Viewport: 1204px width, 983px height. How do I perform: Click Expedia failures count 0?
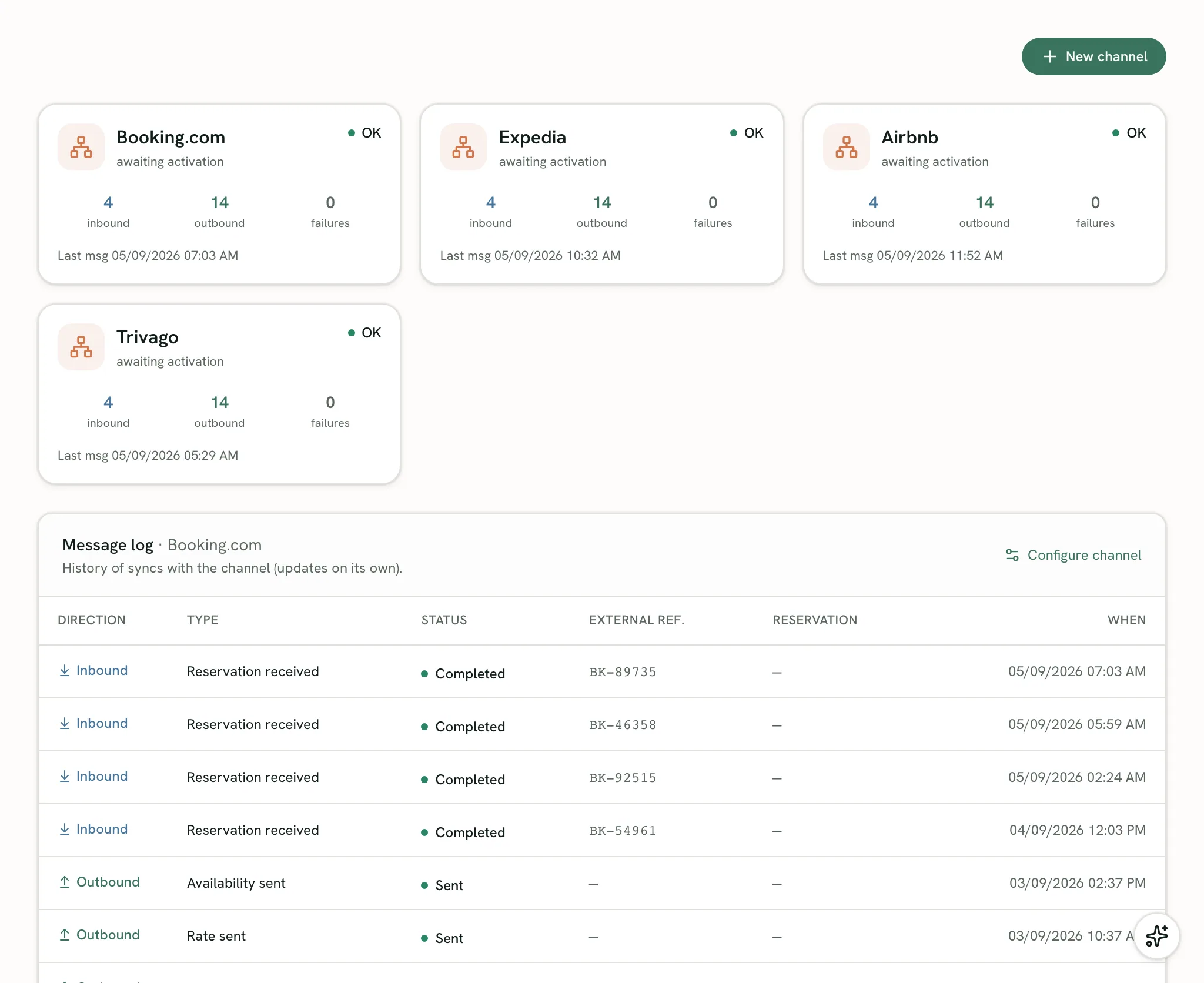(713, 203)
